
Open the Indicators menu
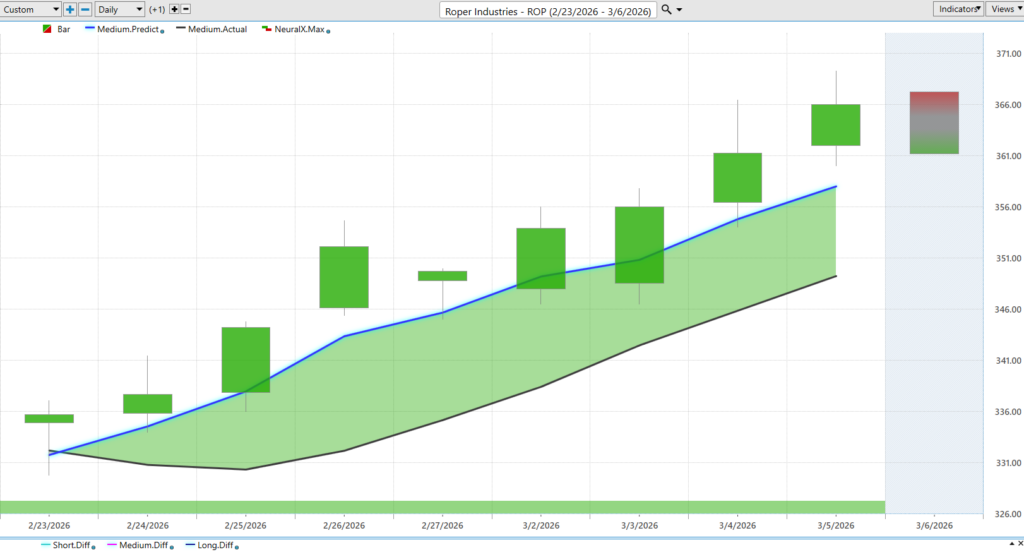click(x=958, y=8)
